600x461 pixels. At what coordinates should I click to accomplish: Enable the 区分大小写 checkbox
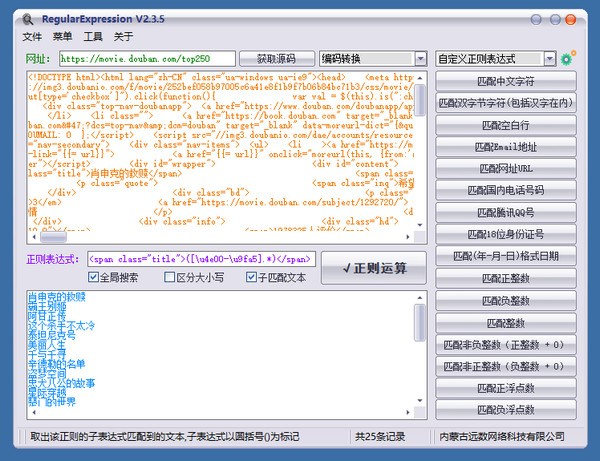167,277
